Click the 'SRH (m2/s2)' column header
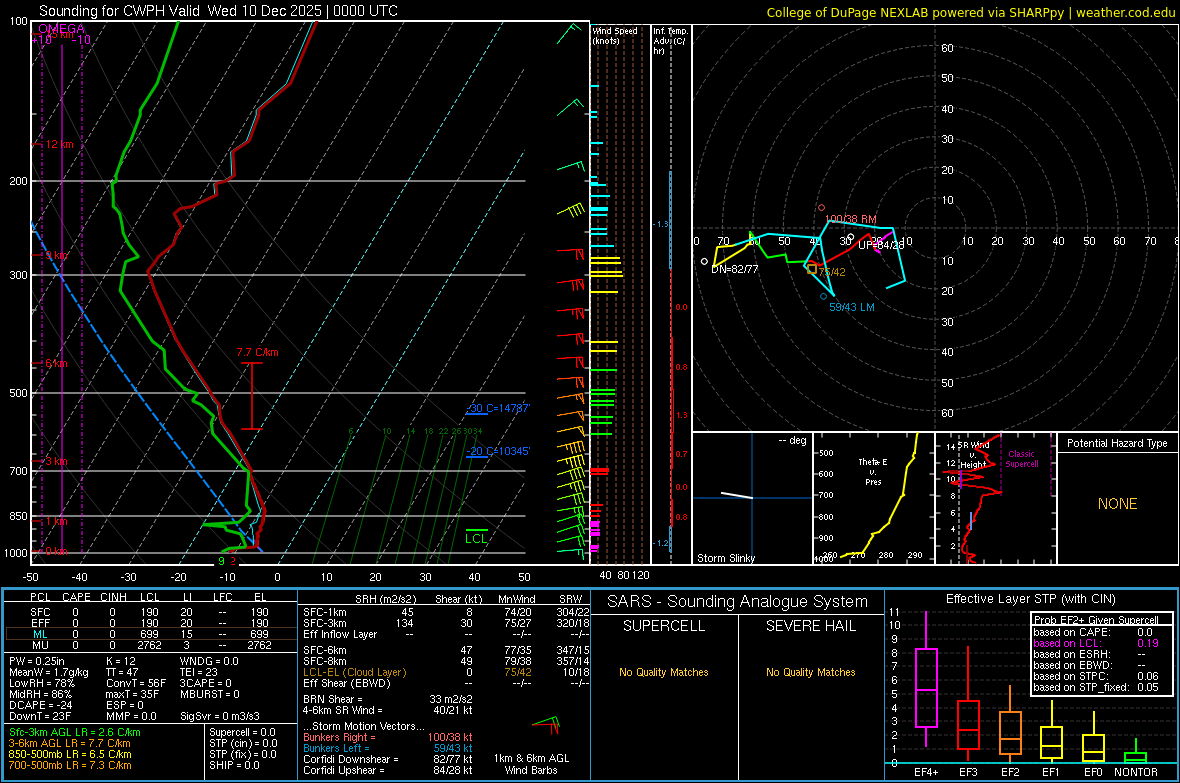This screenshot has width=1180, height=783. coord(385,599)
